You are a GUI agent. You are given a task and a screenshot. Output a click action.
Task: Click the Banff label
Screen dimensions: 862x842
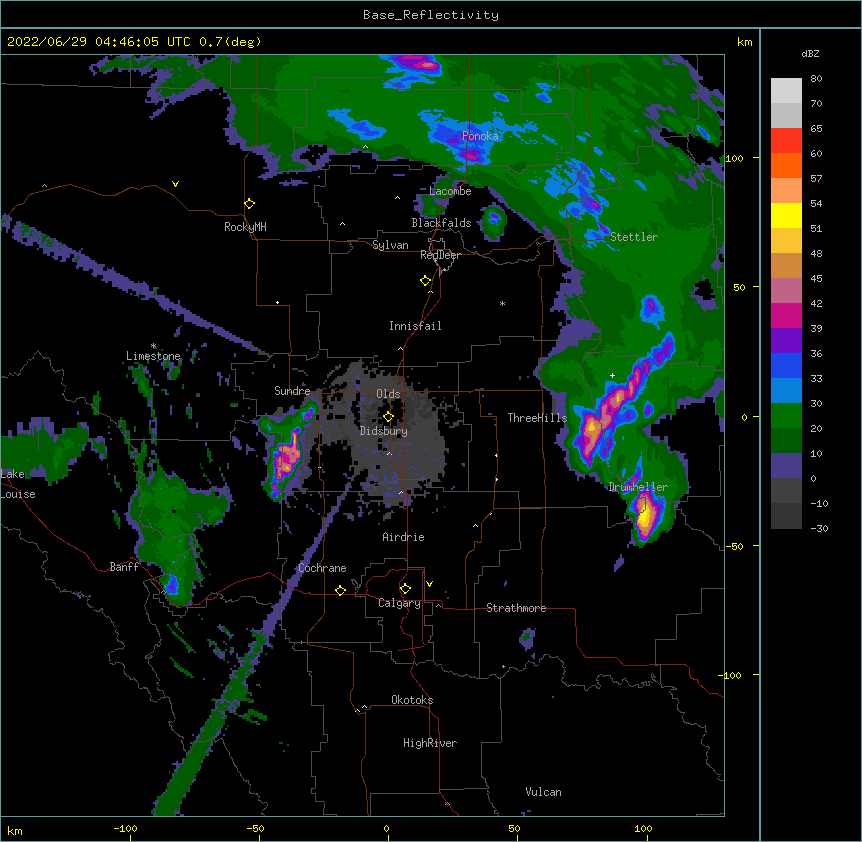click(124, 567)
